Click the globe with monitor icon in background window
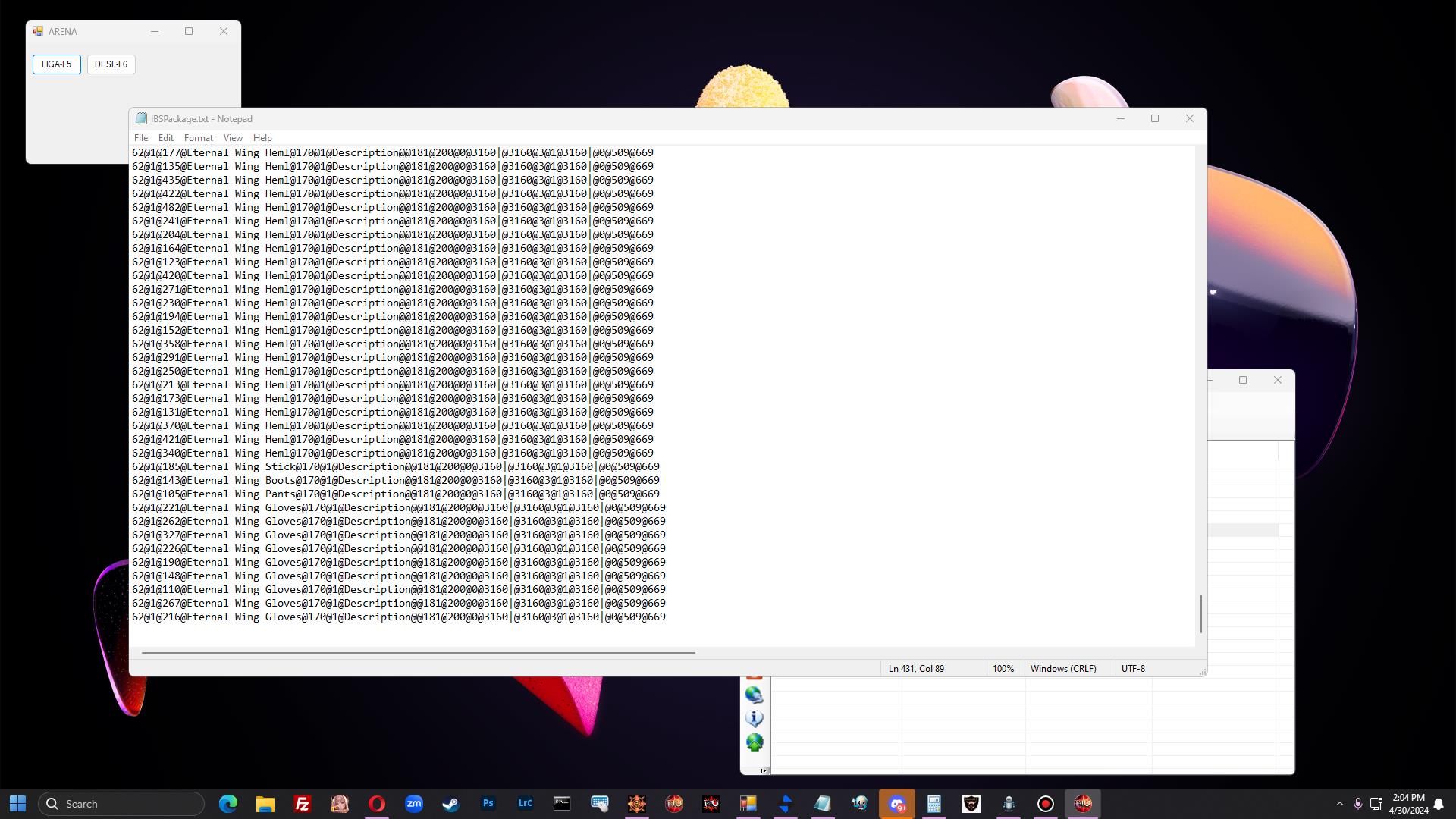 click(754, 695)
